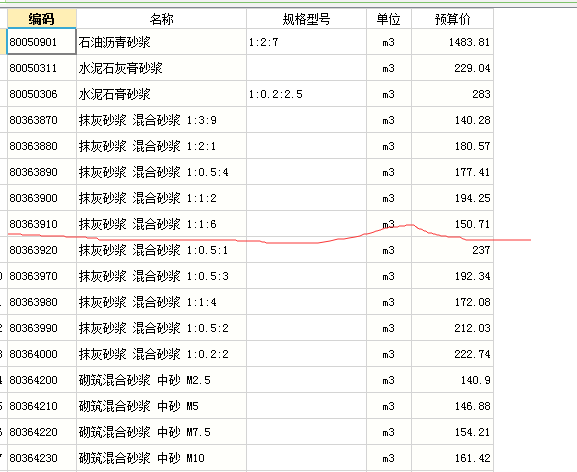Click specification 1:0.2:2.5 cell
The width and height of the screenshot is (577, 472).
click(306, 94)
